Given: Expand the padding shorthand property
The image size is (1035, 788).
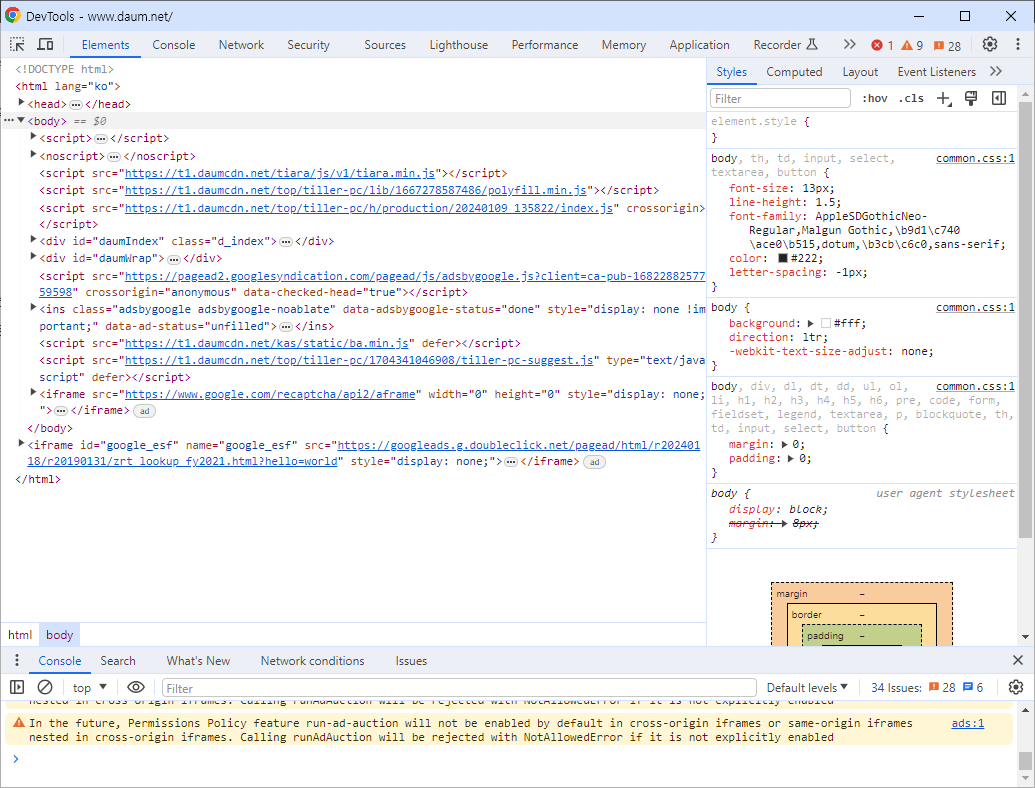Looking at the screenshot, I should tap(790, 459).
